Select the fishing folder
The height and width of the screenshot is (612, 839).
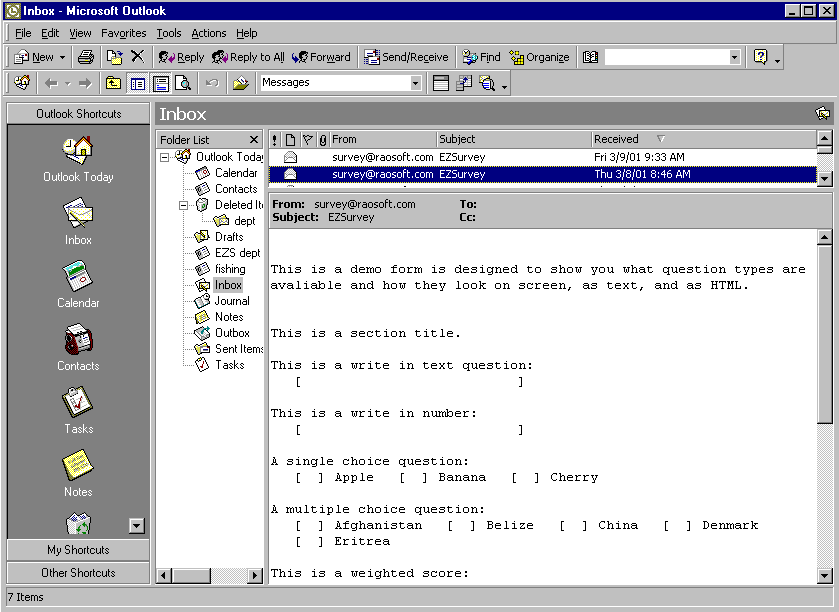220,269
